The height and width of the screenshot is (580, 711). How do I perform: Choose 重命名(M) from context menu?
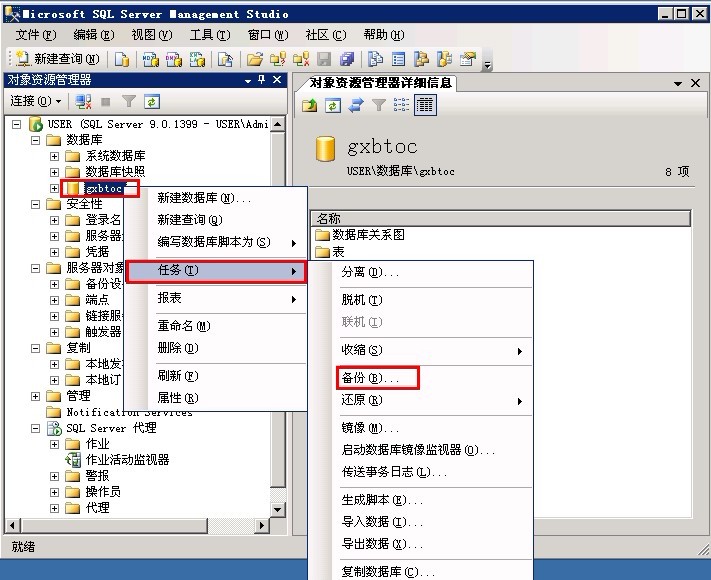(216, 326)
